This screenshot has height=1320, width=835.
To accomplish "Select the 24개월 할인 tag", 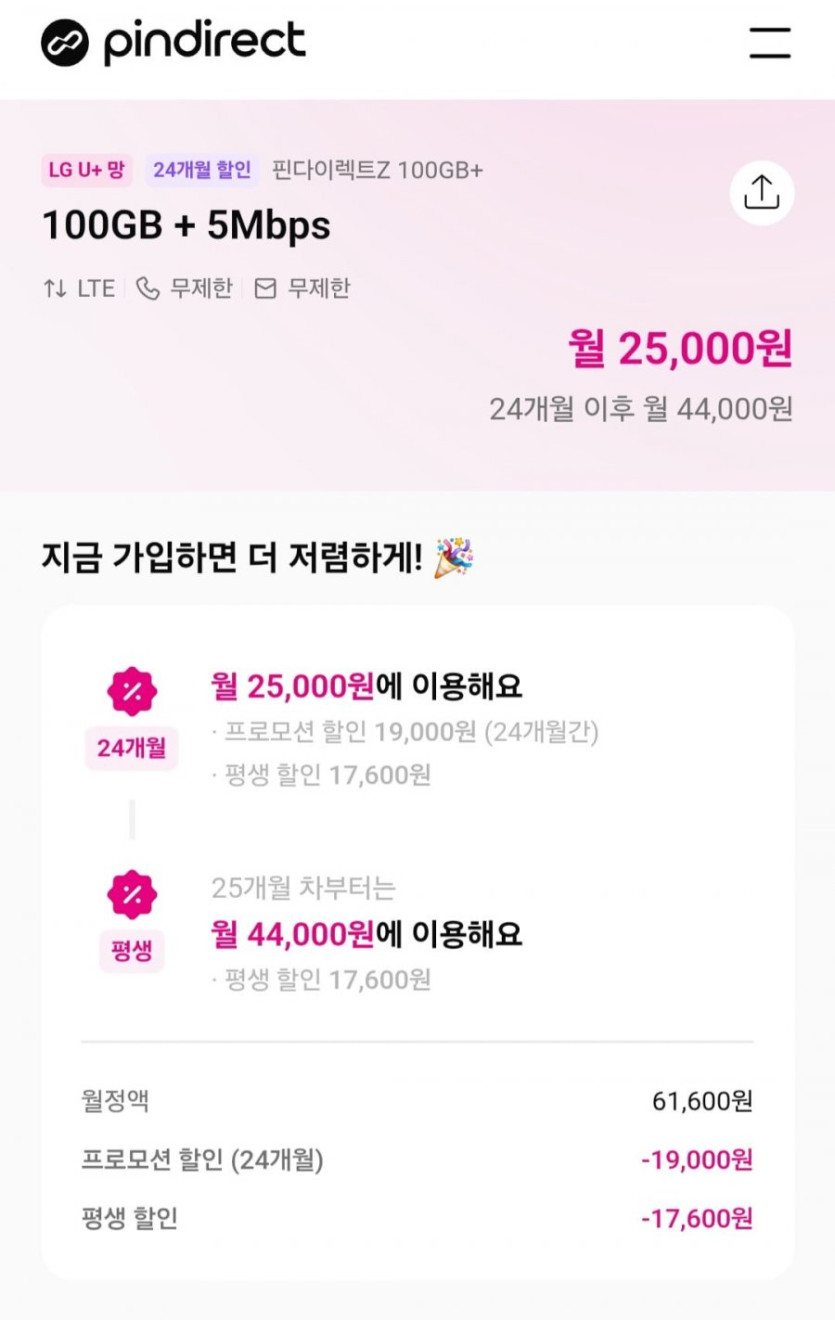I will tap(202, 170).
